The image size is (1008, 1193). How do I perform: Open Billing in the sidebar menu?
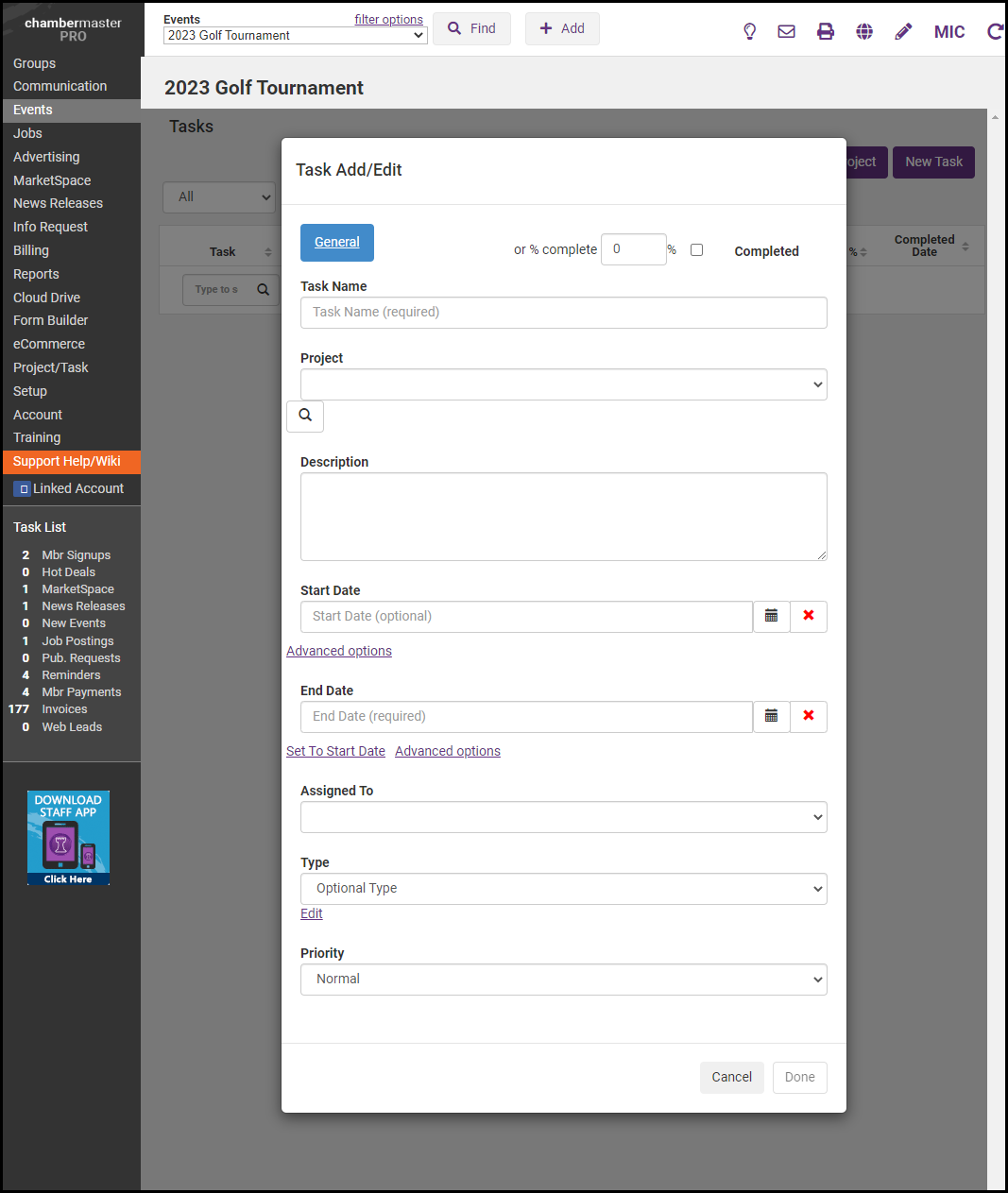pos(31,250)
